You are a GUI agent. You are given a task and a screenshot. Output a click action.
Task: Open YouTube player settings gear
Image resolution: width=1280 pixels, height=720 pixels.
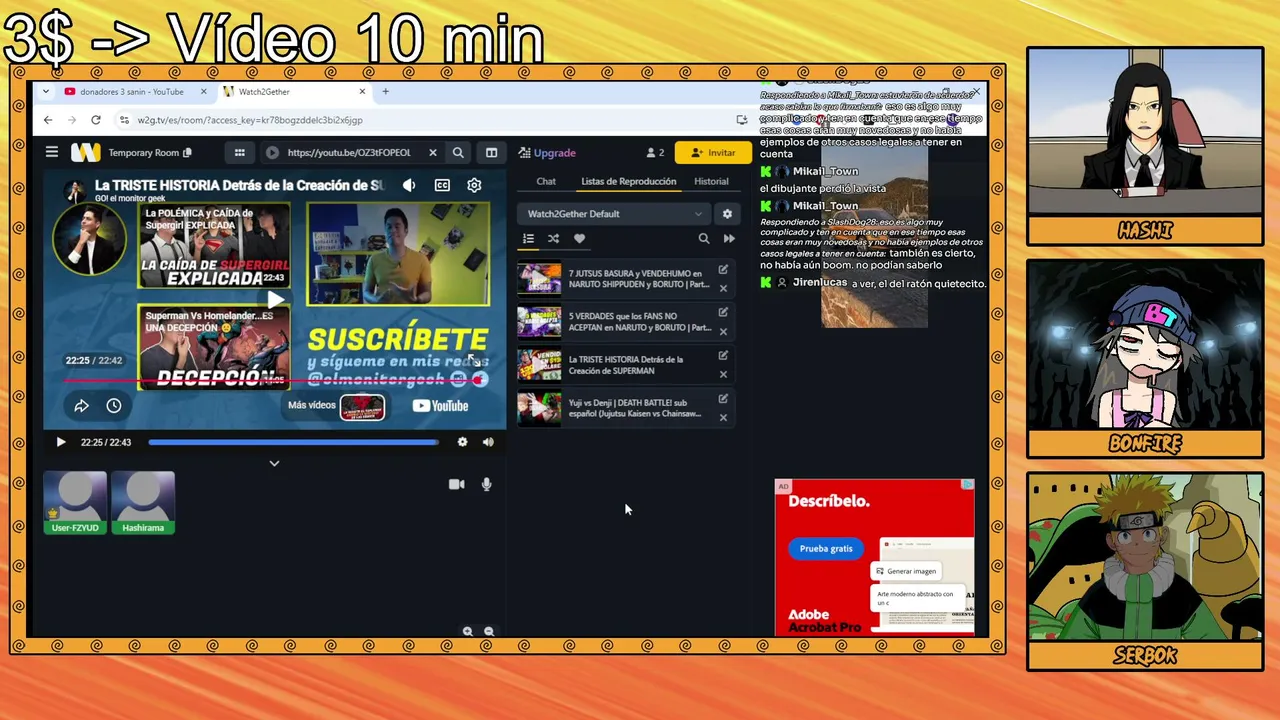pyautogui.click(x=474, y=185)
